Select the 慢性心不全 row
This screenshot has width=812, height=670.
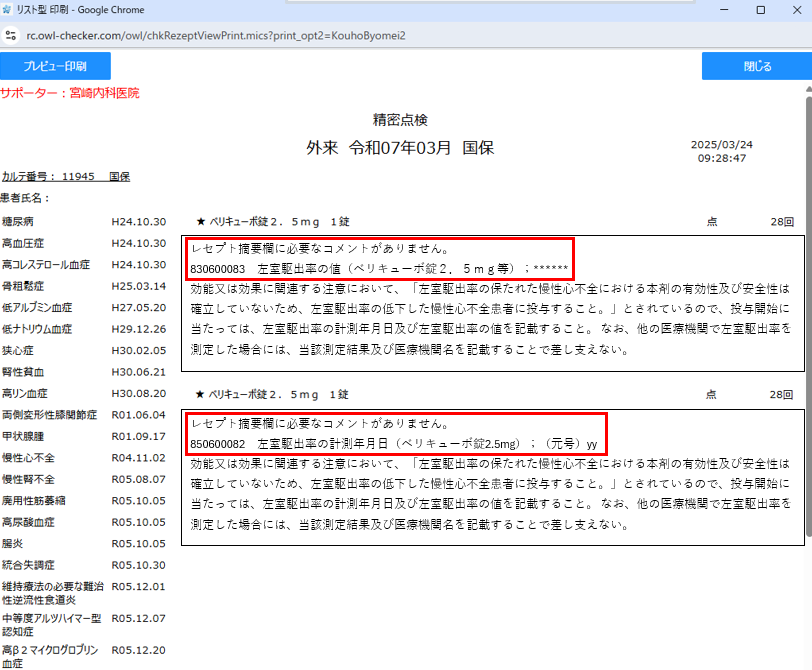click(84, 458)
